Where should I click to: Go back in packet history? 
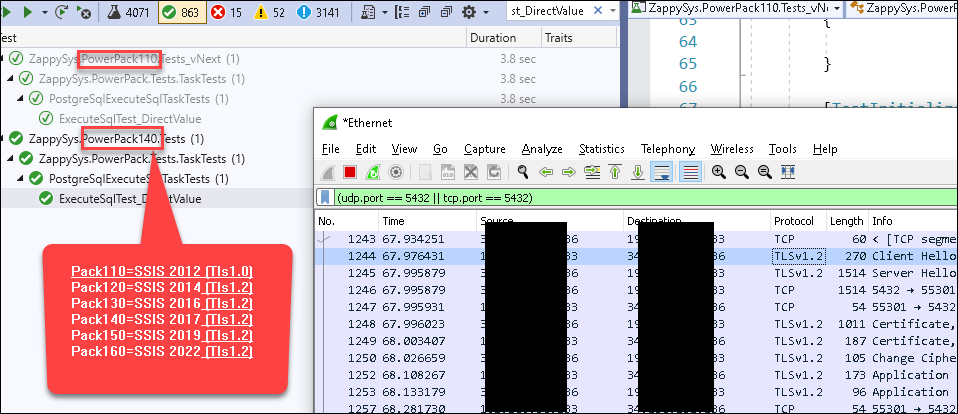[546, 172]
